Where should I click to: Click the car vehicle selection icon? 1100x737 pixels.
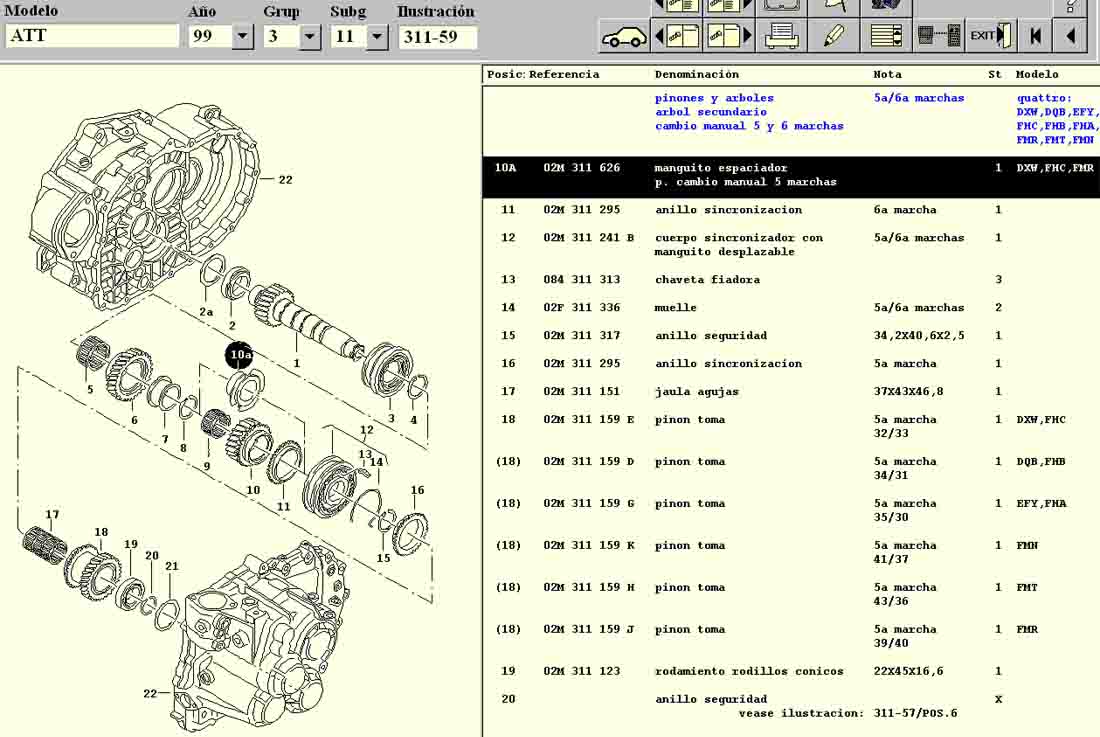click(x=624, y=37)
